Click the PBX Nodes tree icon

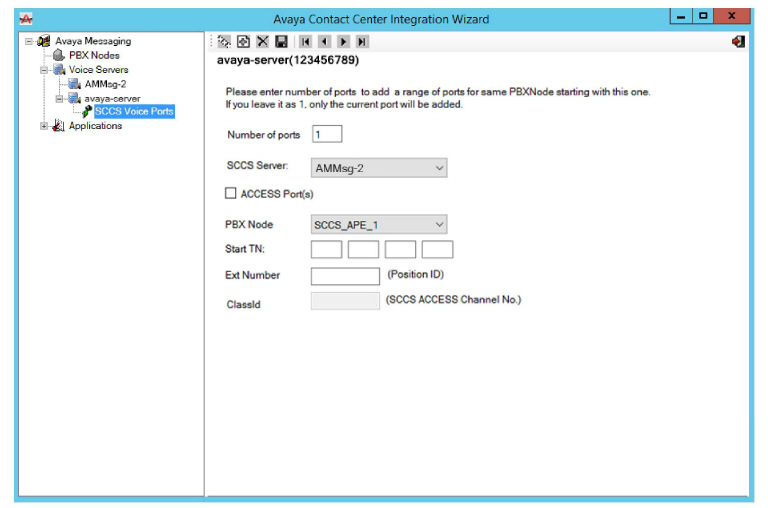59,55
